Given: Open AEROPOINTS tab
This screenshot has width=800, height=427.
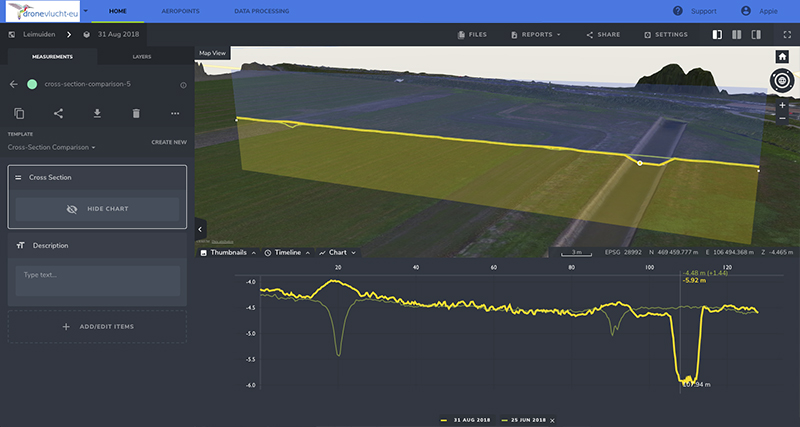Looking at the screenshot, I should [x=181, y=11].
